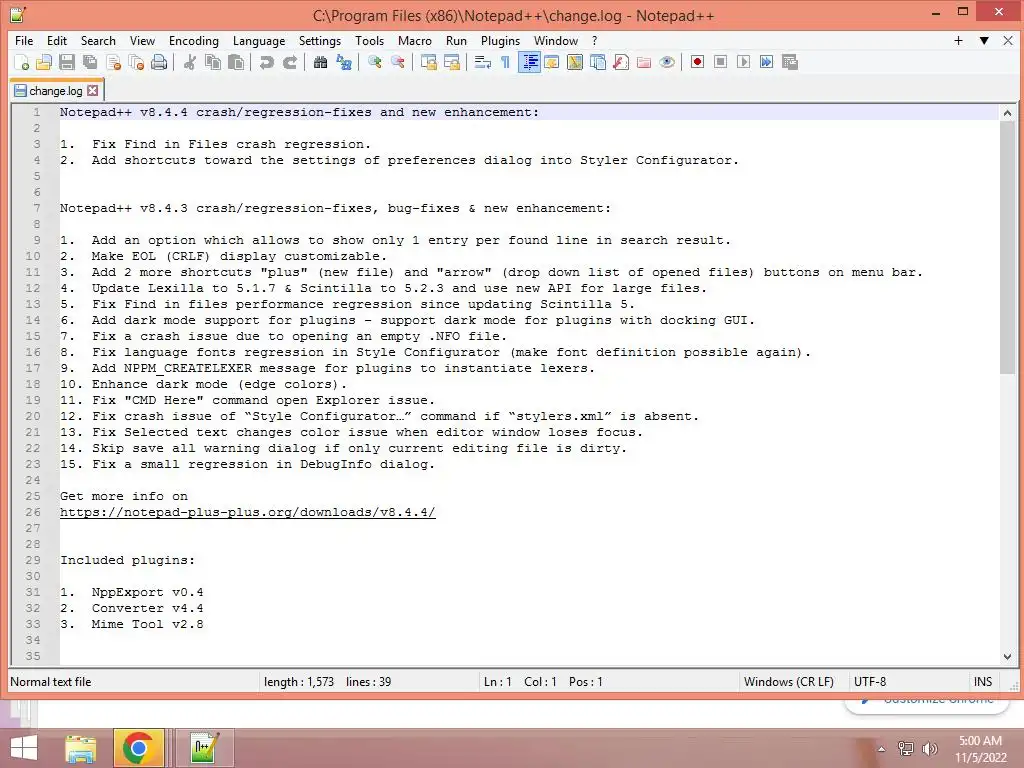Open the Windows Start button
This screenshot has height=768, width=1024.
[x=24, y=748]
